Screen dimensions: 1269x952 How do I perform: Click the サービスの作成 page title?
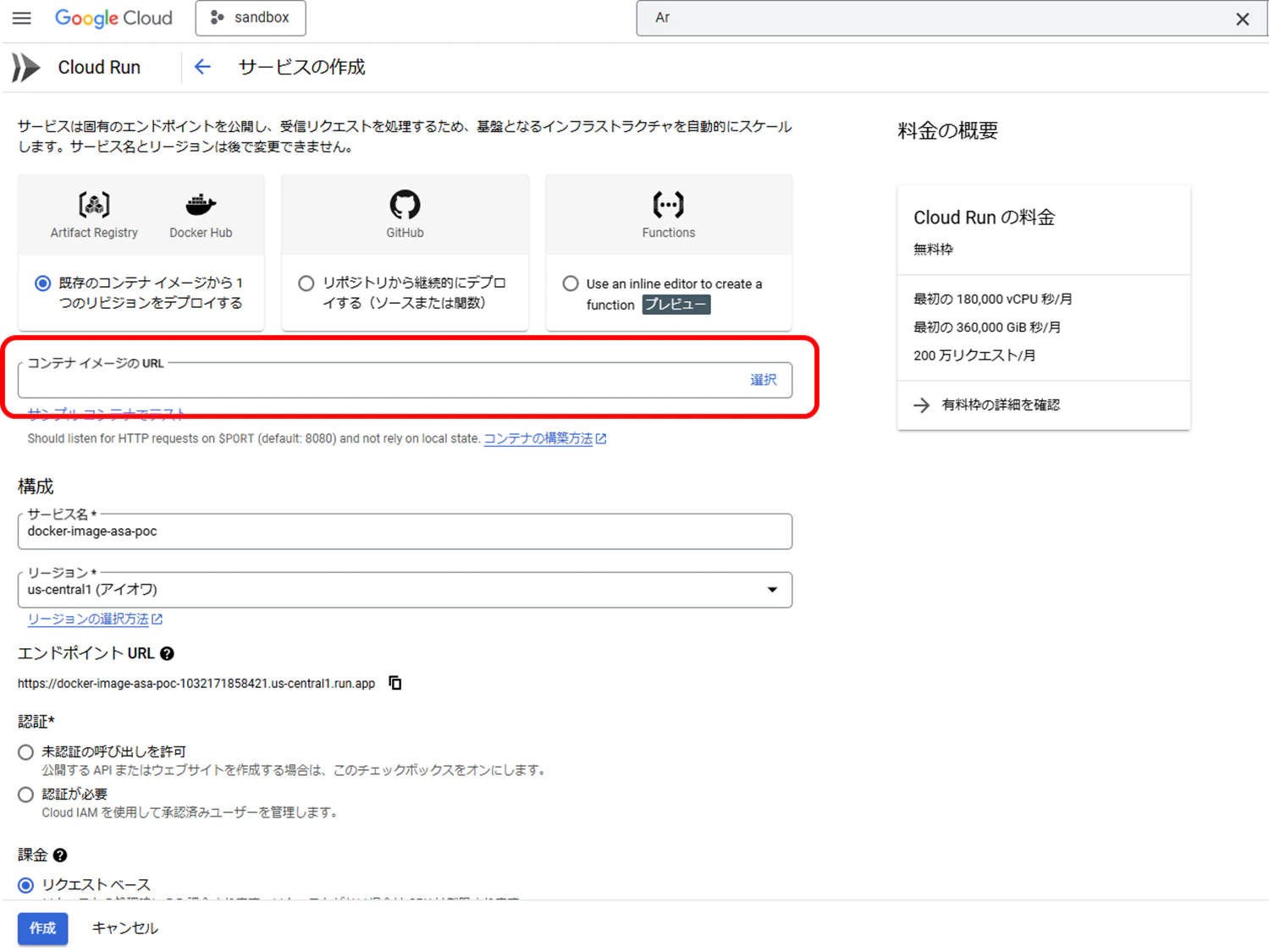click(302, 67)
